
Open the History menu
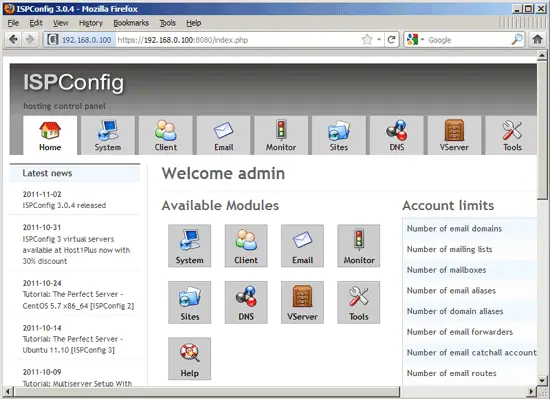(x=91, y=23)
